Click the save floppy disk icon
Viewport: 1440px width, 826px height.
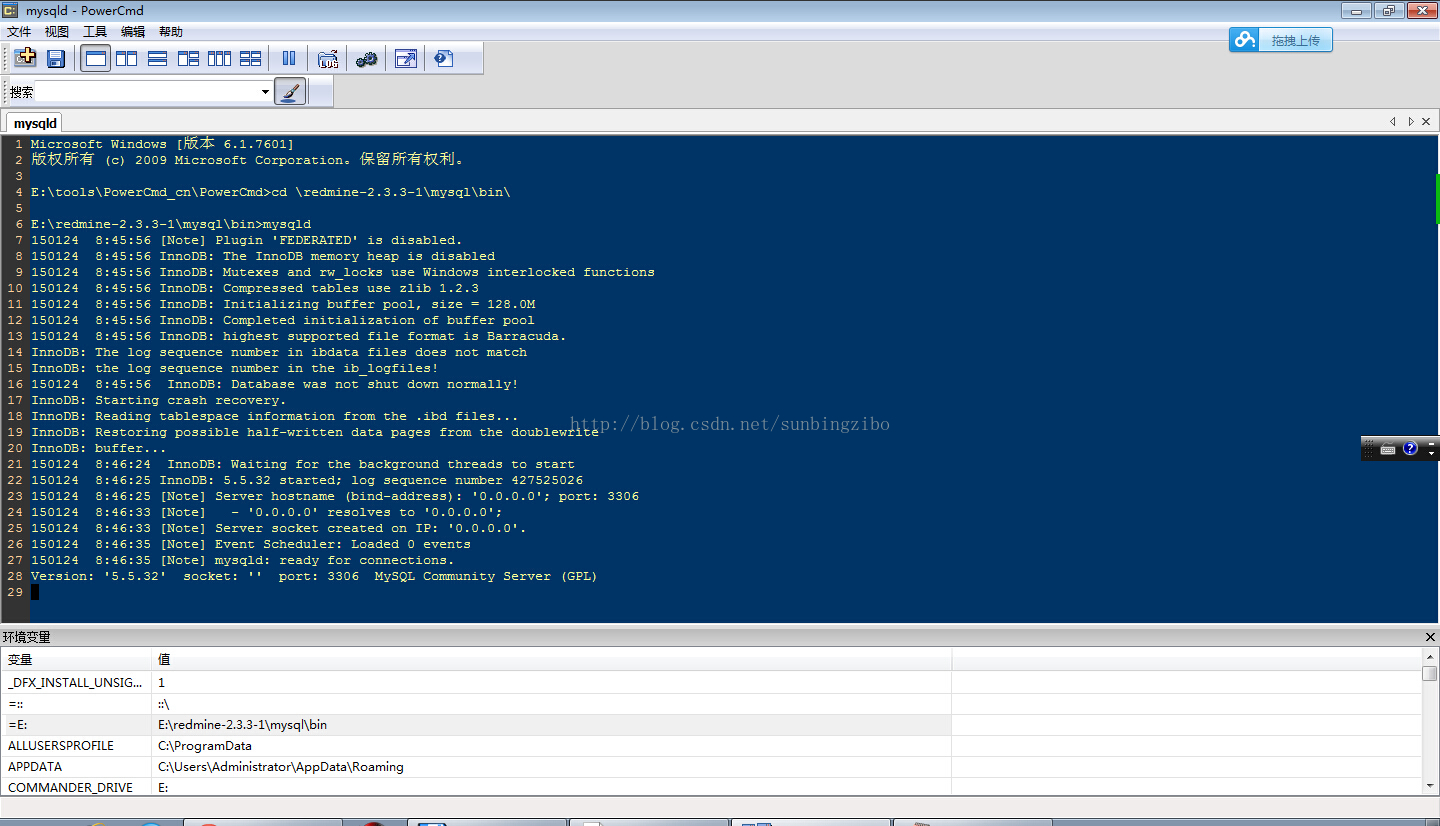[x=56, y=58]
